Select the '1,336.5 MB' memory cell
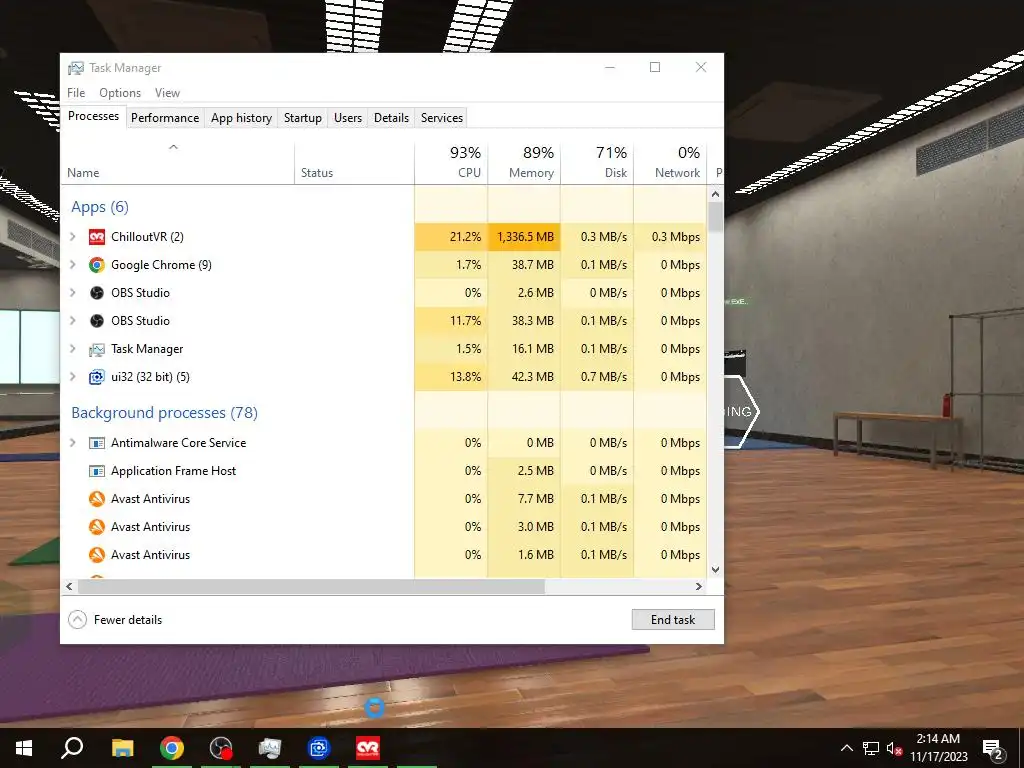The image size is (1024, 768). click(524, 237)
